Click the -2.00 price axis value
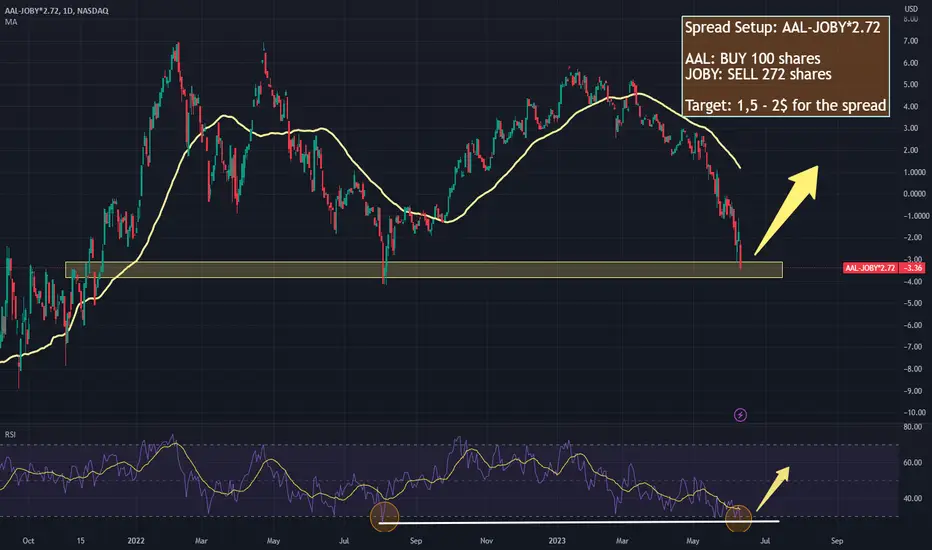Image resolution: width=932 pixels, height=550 pixels. 912,238
